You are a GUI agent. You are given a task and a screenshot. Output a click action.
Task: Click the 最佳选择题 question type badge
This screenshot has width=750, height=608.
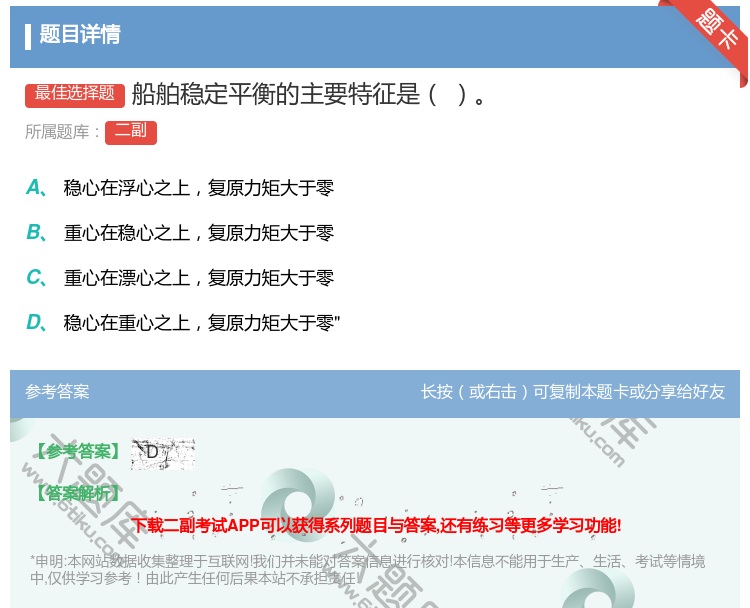click(75, 94)
